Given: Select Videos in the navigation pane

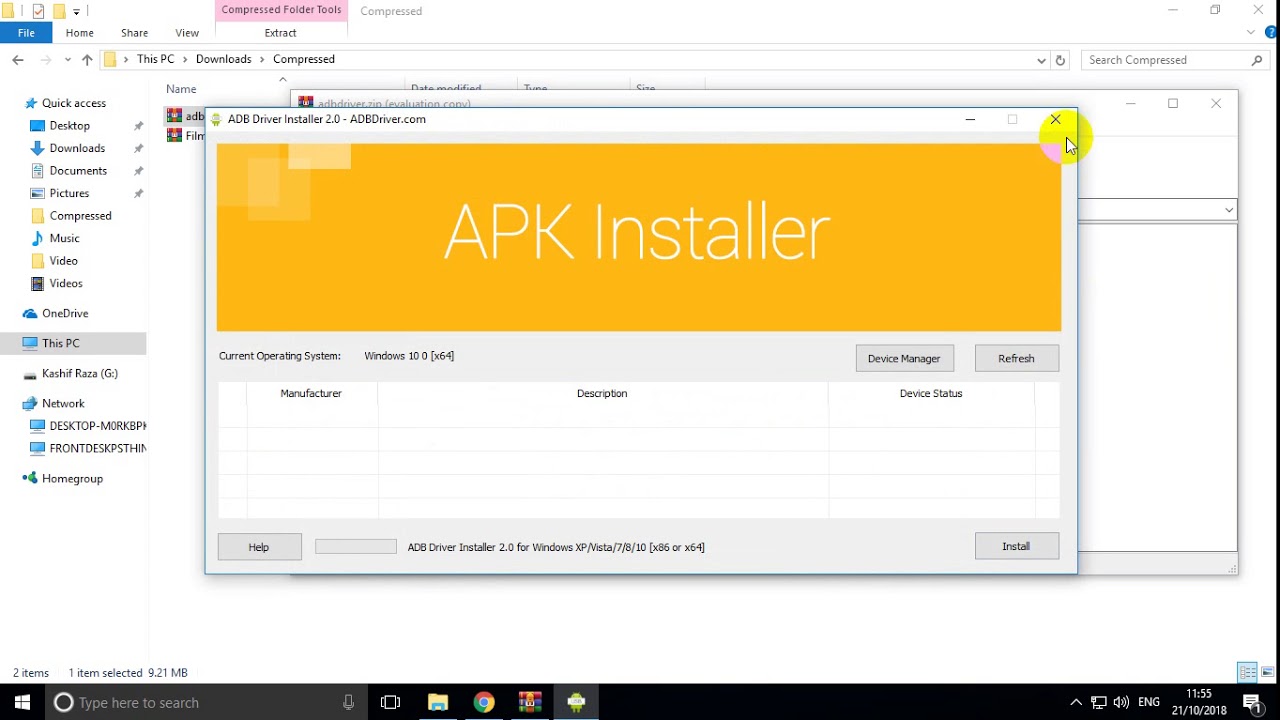Looking at the screenshot, I should point(66,283).
